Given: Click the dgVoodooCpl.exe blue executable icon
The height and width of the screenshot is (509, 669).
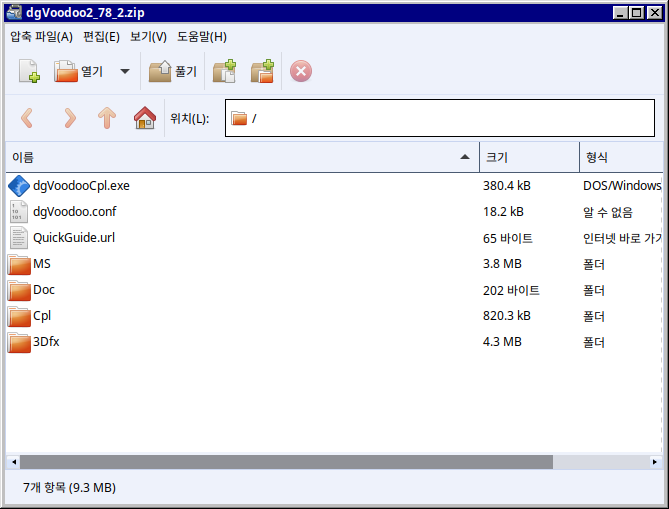Looking at the screenshot, I should (19, 186).
